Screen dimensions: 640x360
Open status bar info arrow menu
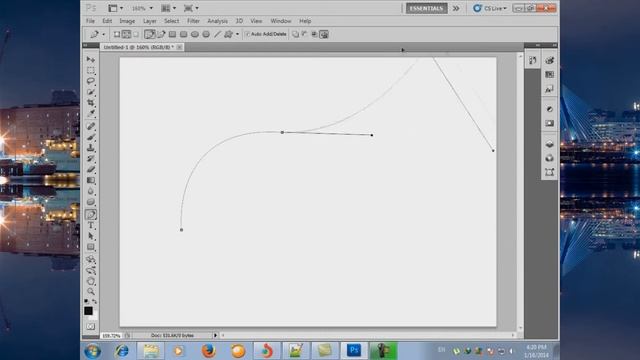click(215, 336)
